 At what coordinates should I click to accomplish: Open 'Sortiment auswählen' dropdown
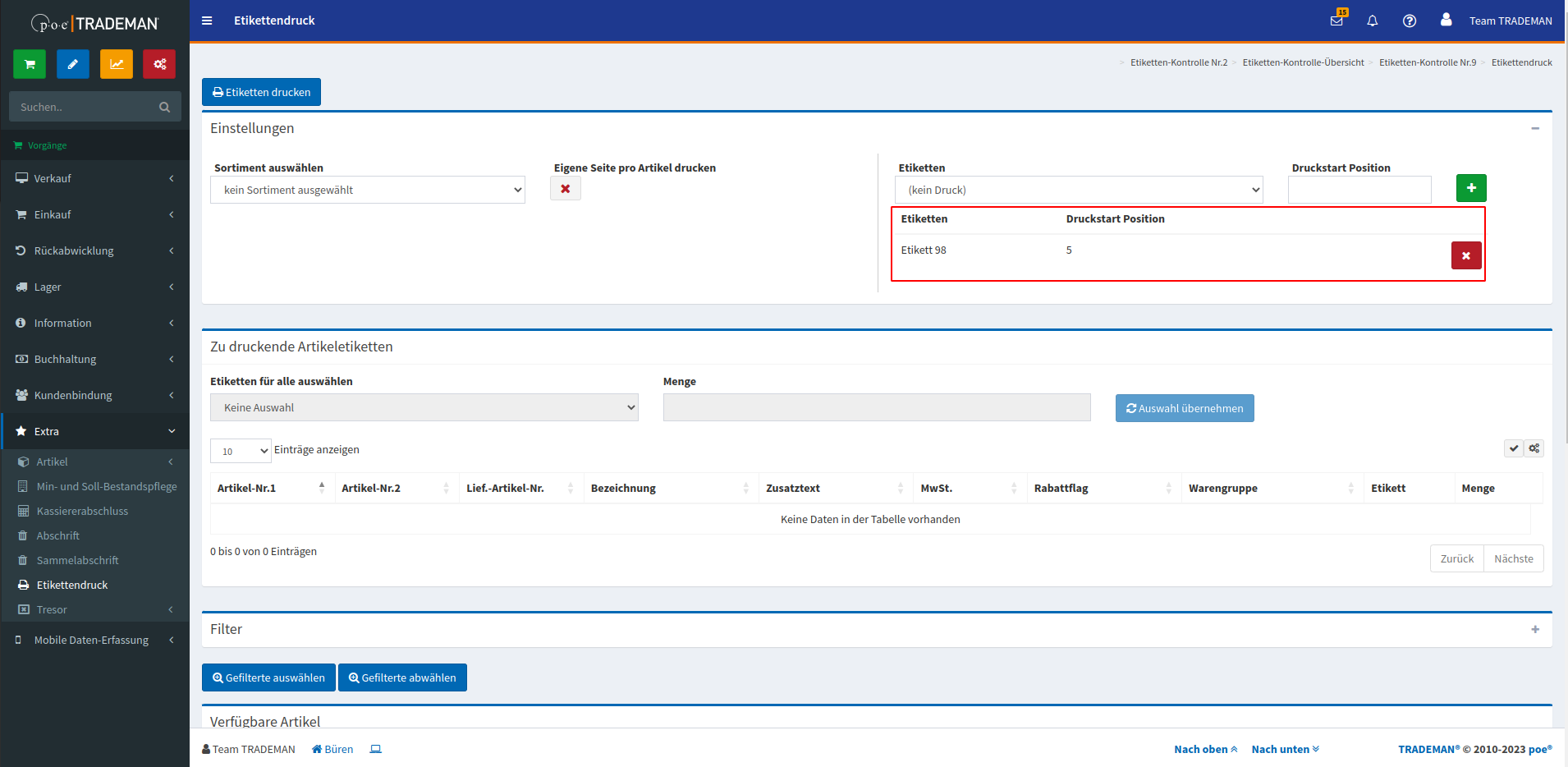(368, 190)
